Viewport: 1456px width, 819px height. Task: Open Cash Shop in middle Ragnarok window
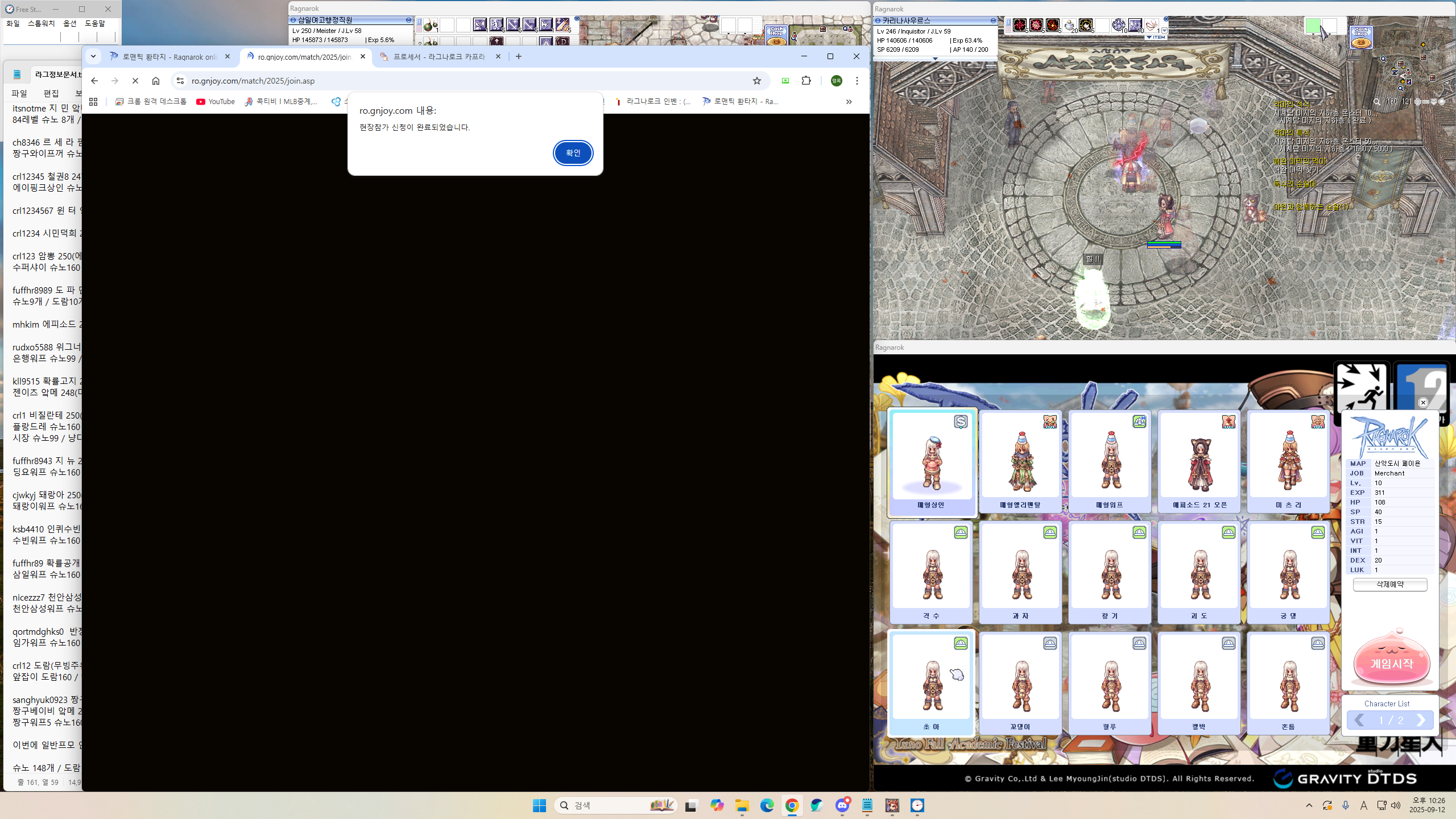[776, 35]
